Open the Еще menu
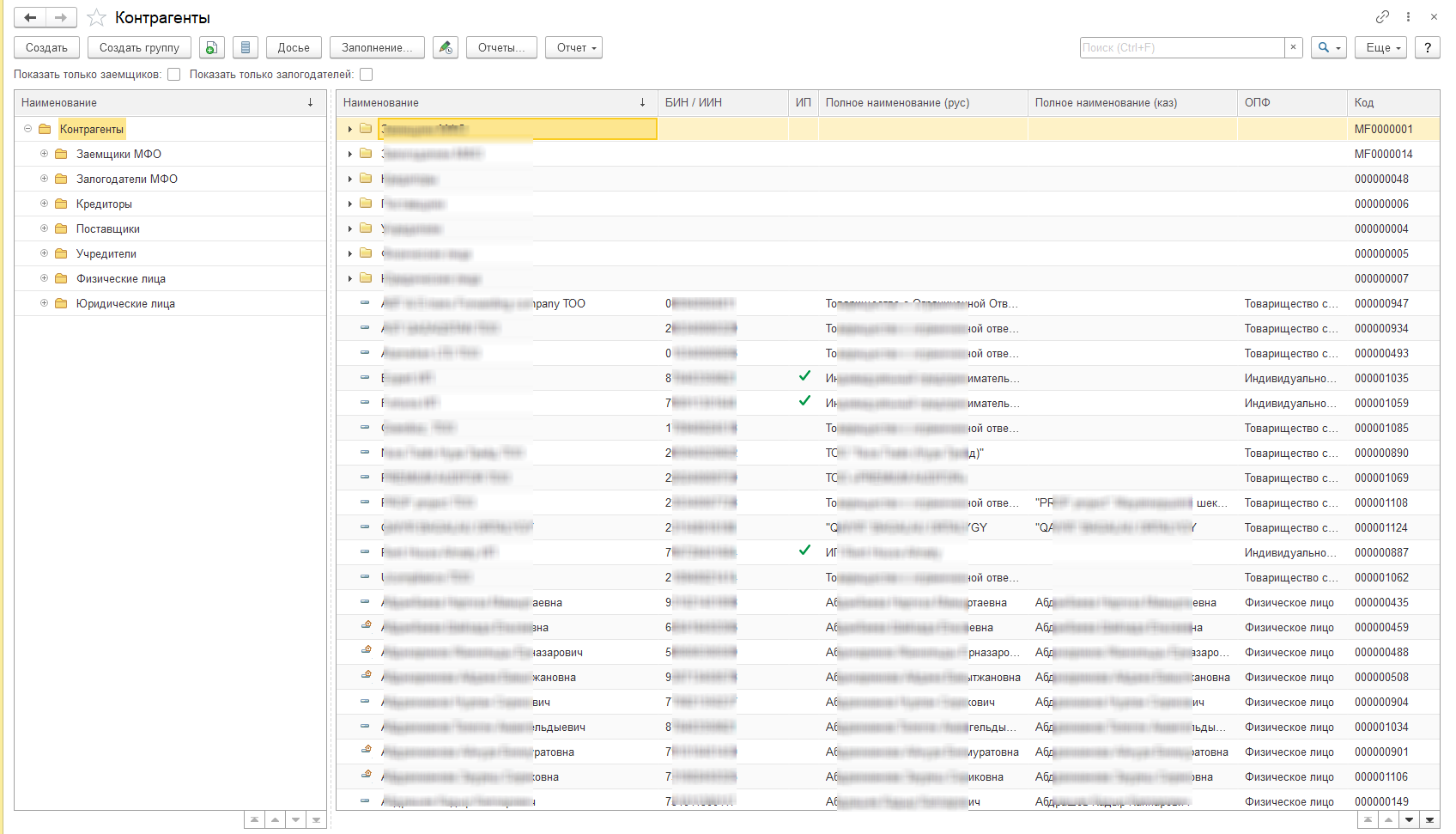Viewport: 1456px width, 834px height. click(x=1382, y=47)
